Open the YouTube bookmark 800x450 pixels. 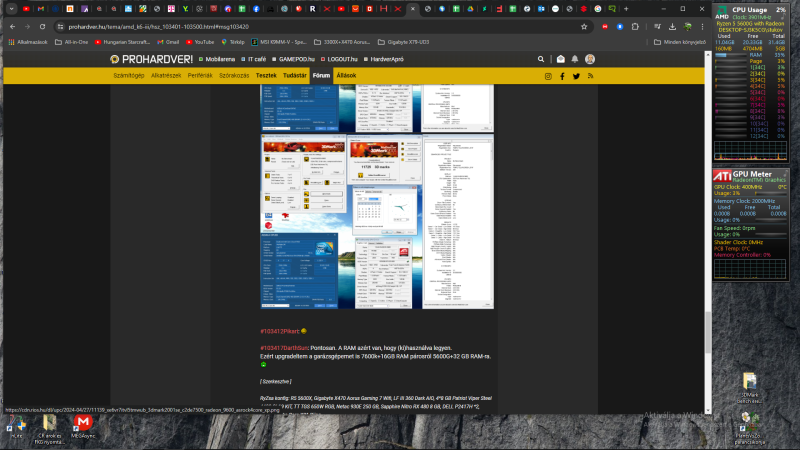[200, 42]
